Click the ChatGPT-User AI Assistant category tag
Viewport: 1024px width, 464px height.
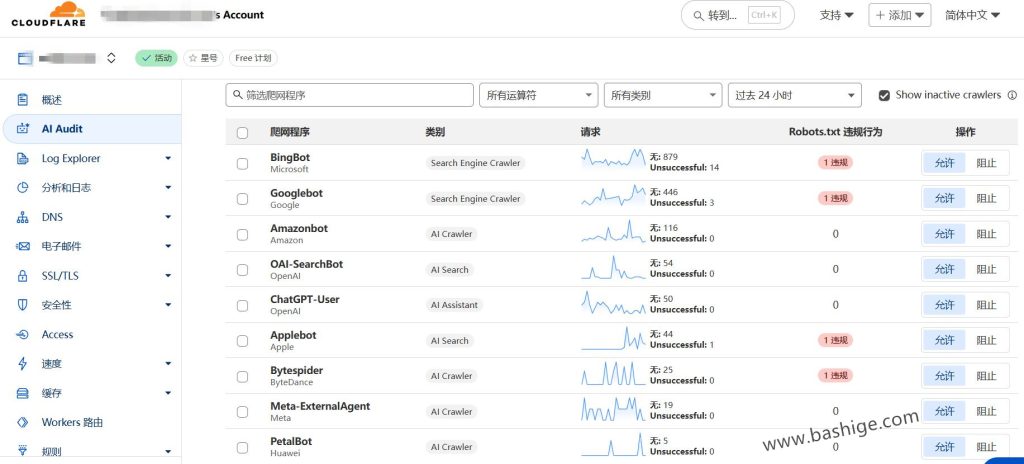(454, 305)
